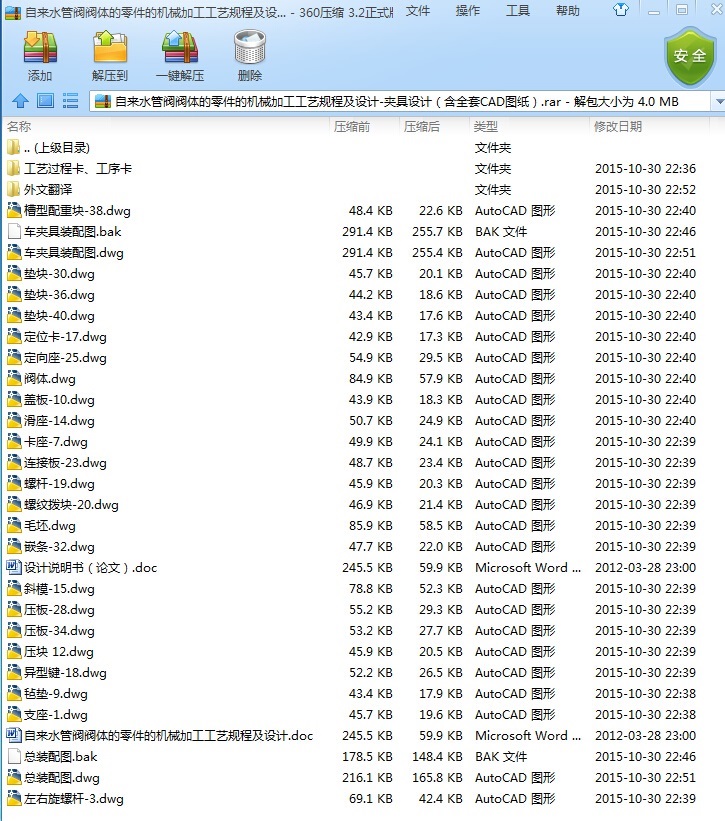Open the 工具 menu

(x=518, y=11)
